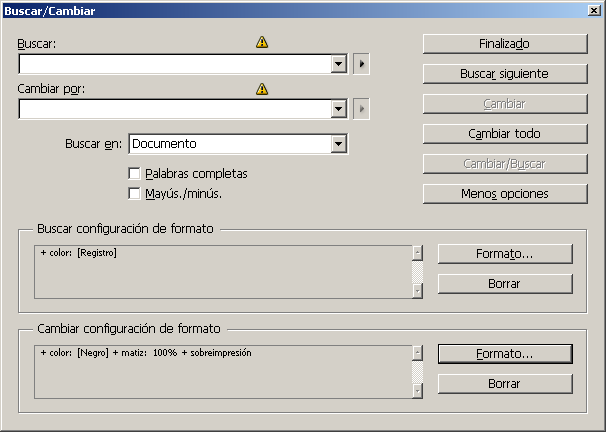Open special characters menu beside Buscar field
Image resolution: width=606 pixels, height=432 pixels.
[361, 64]
